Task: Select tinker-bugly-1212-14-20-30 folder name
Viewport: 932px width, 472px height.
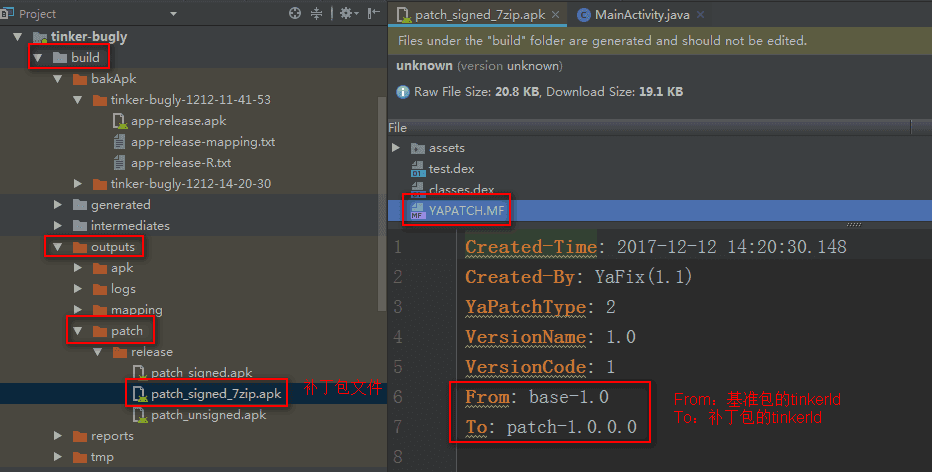Action: pyautogui.click(x=191, y=184)
